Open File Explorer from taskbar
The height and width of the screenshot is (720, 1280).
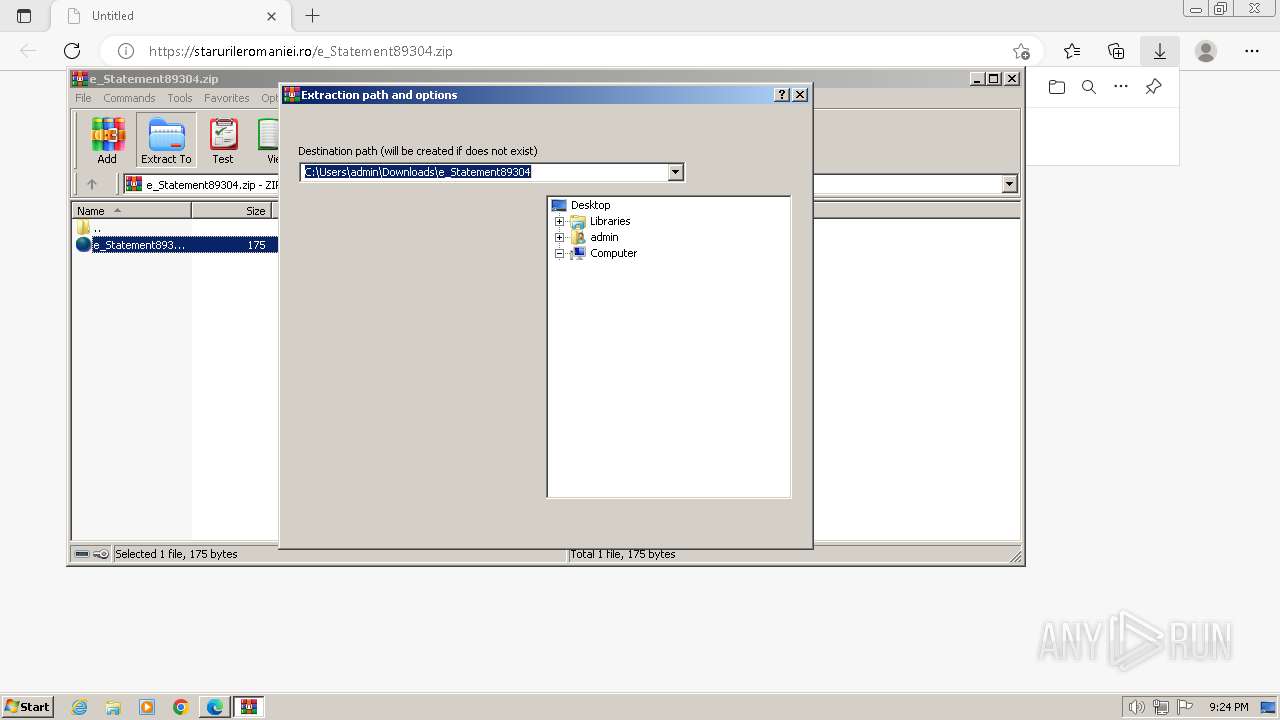click(x=113, y=707)
